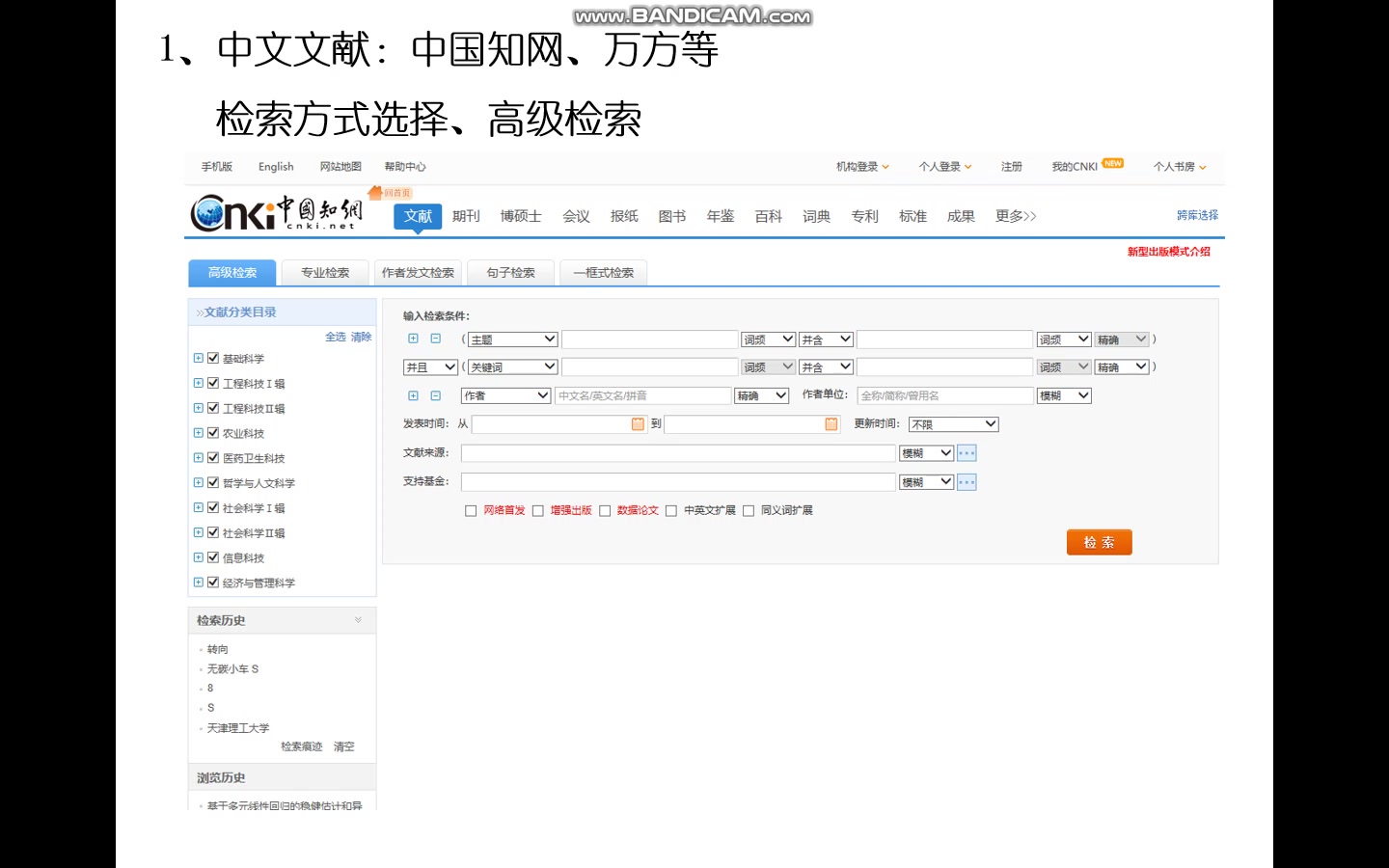The image size is (1389, 868).
Task: Click 清空 search history link
Action: (343, 746)
